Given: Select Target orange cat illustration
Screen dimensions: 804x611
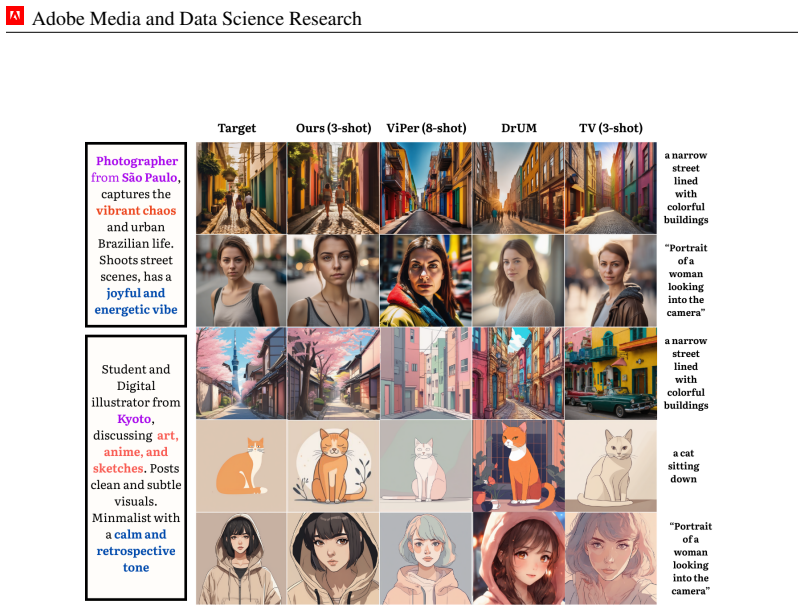Looking at the screenshot, I should [x=241, y=466].
